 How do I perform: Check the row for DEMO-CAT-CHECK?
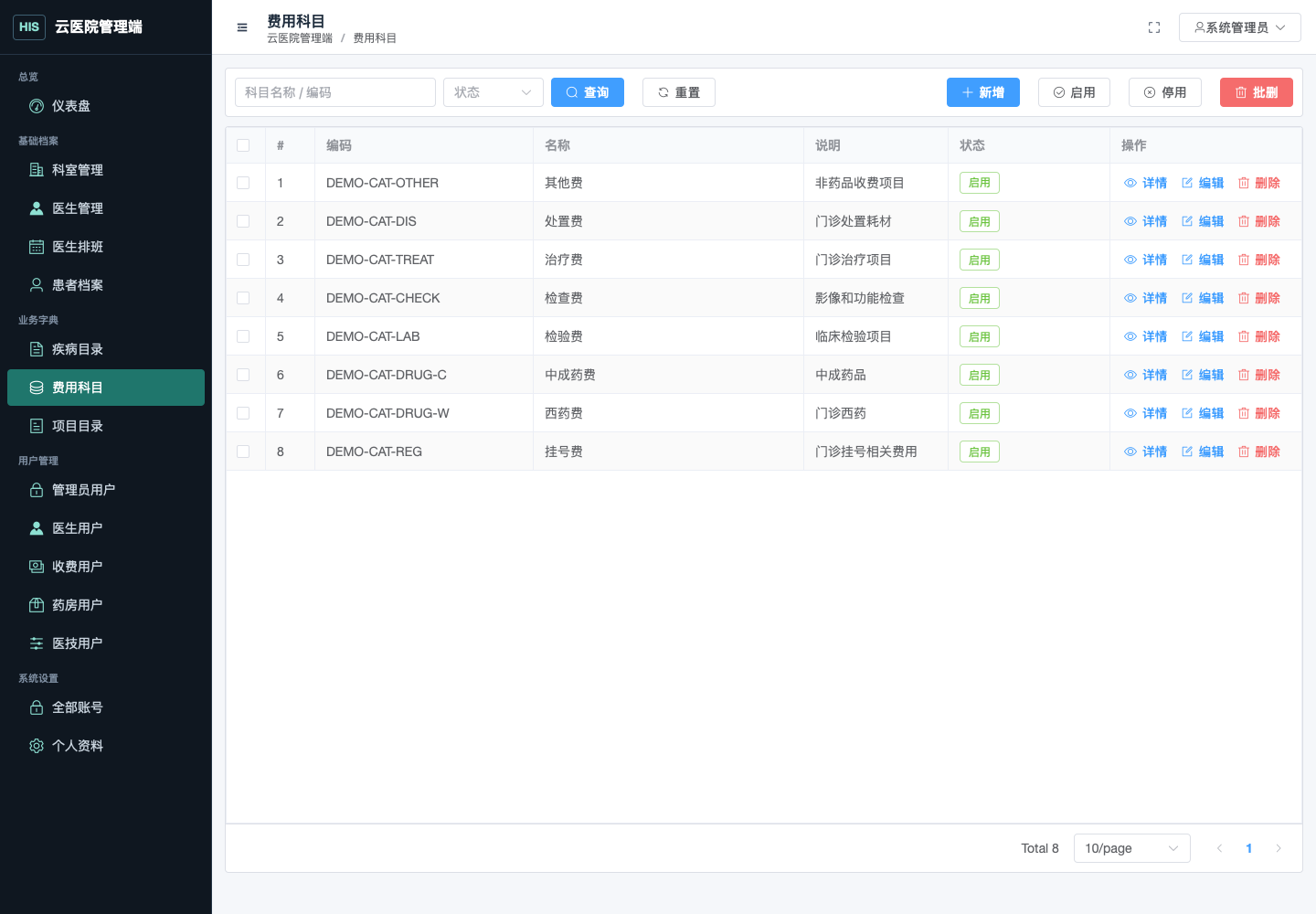click(x=243, y=298)
